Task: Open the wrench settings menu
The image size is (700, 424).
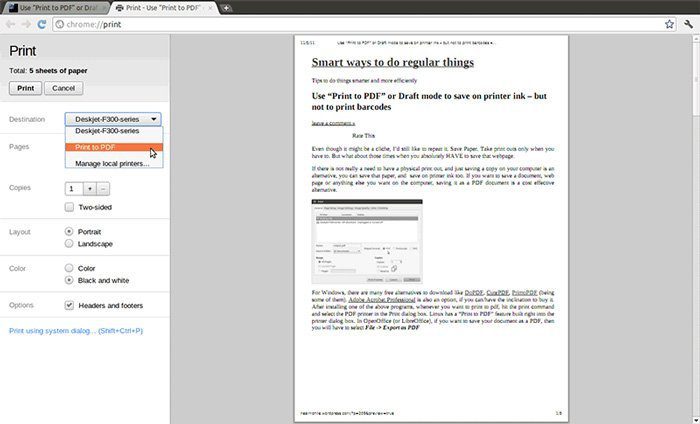Action: click(x=688, y=25)
